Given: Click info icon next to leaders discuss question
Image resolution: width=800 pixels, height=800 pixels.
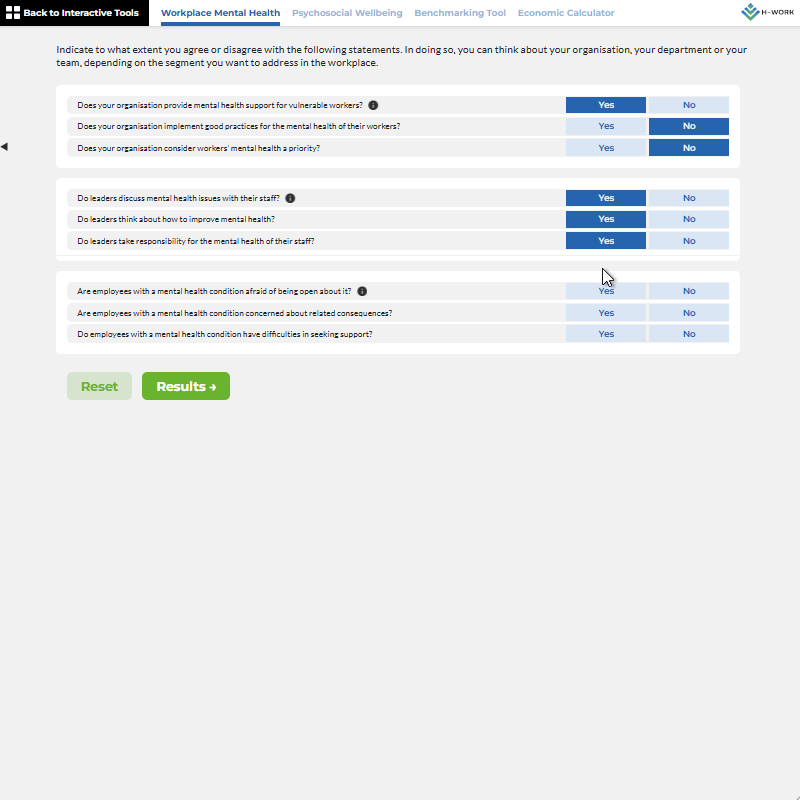Looking at the screenshot, I should click(x=290, y=198).
